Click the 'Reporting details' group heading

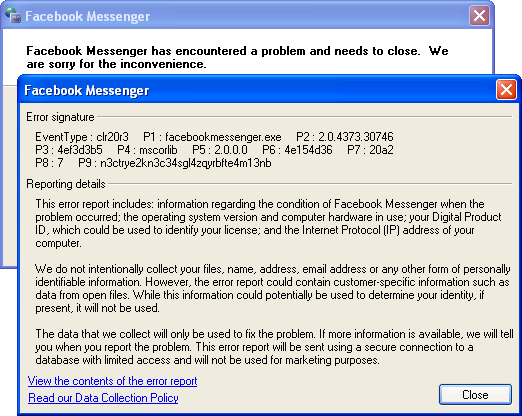pos(66,184)
